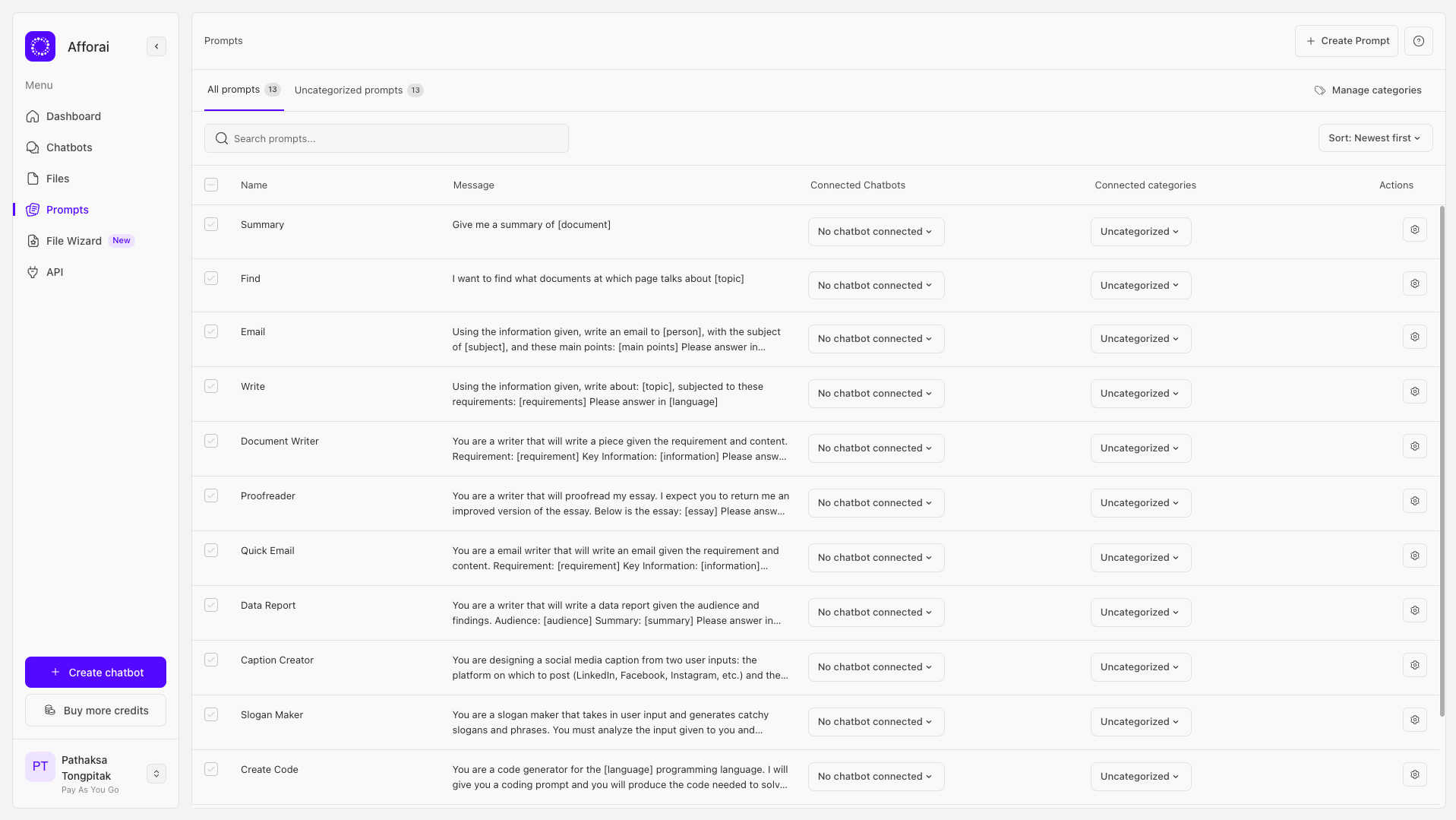Click the gear icon for Proofreader prompt
The image size is (1456, 820).
coord(1414,502)
